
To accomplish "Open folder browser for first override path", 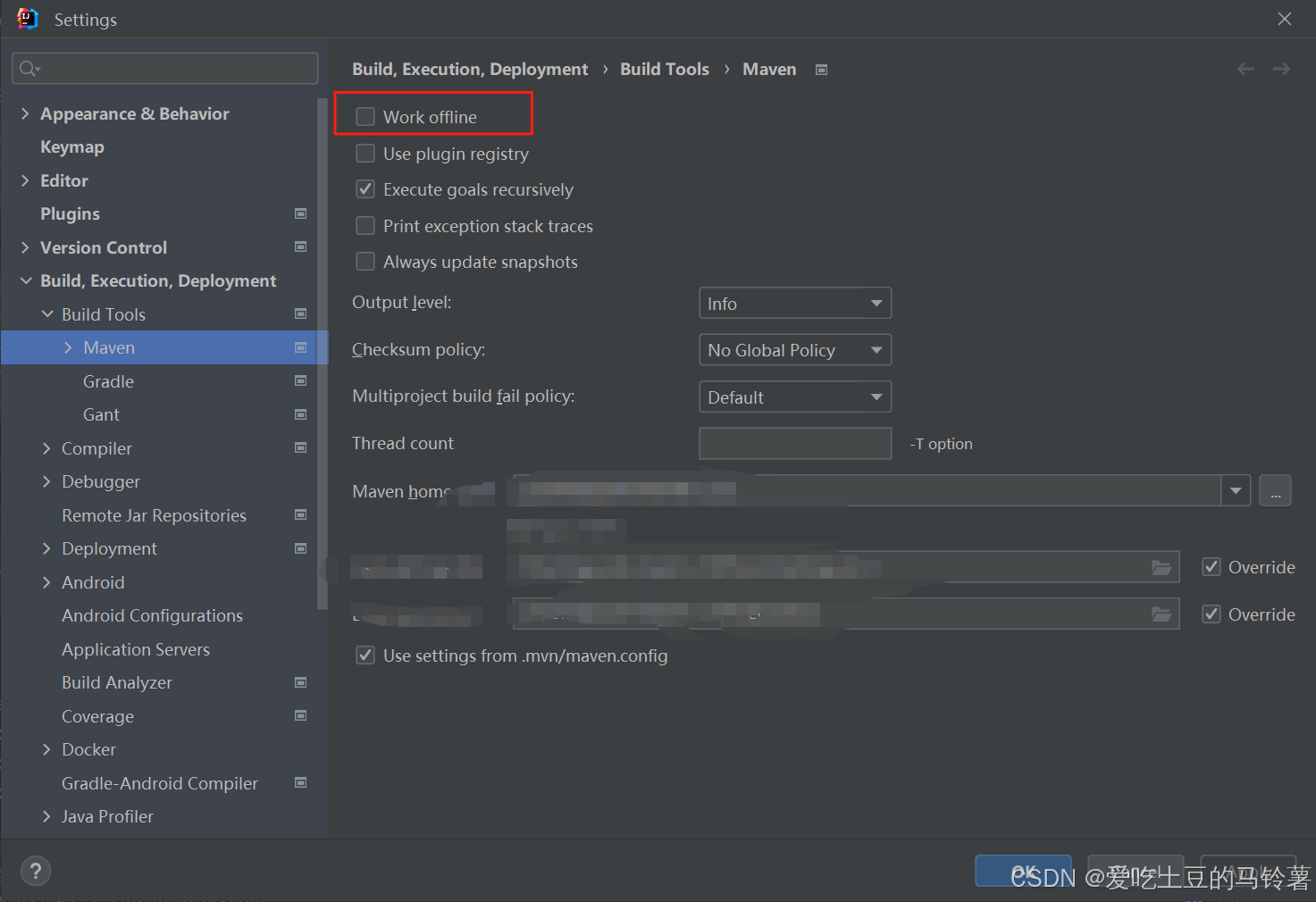I will [x=1161, y=567].
